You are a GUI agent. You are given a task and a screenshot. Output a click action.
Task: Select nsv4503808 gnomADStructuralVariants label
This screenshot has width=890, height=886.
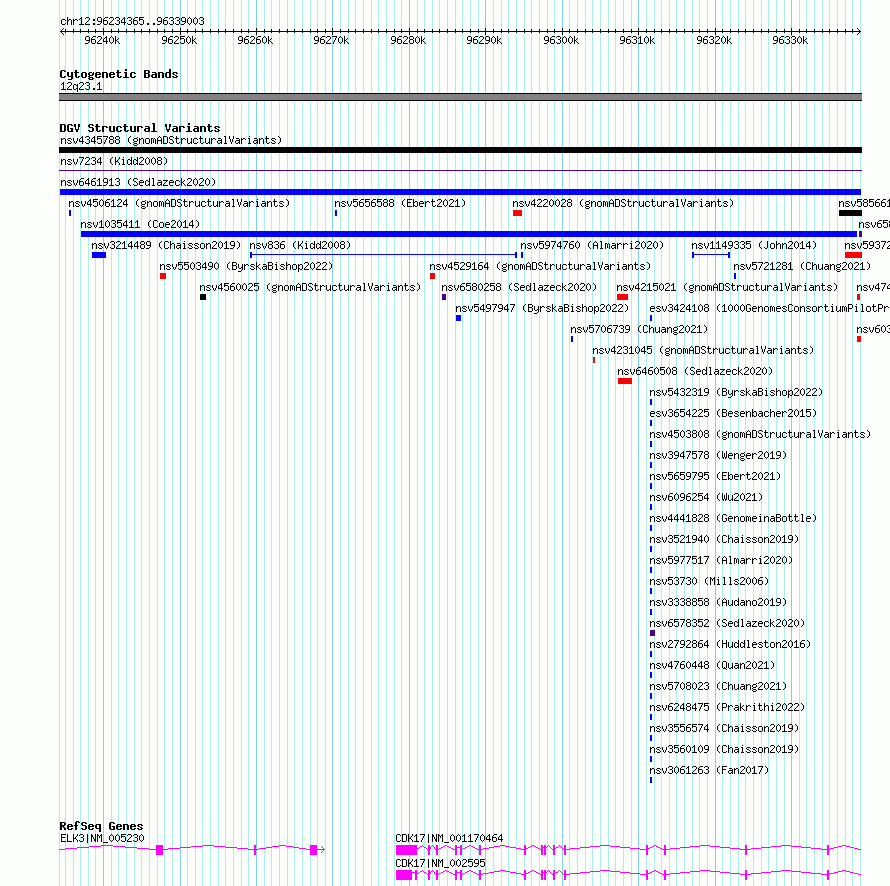point(760,434)
